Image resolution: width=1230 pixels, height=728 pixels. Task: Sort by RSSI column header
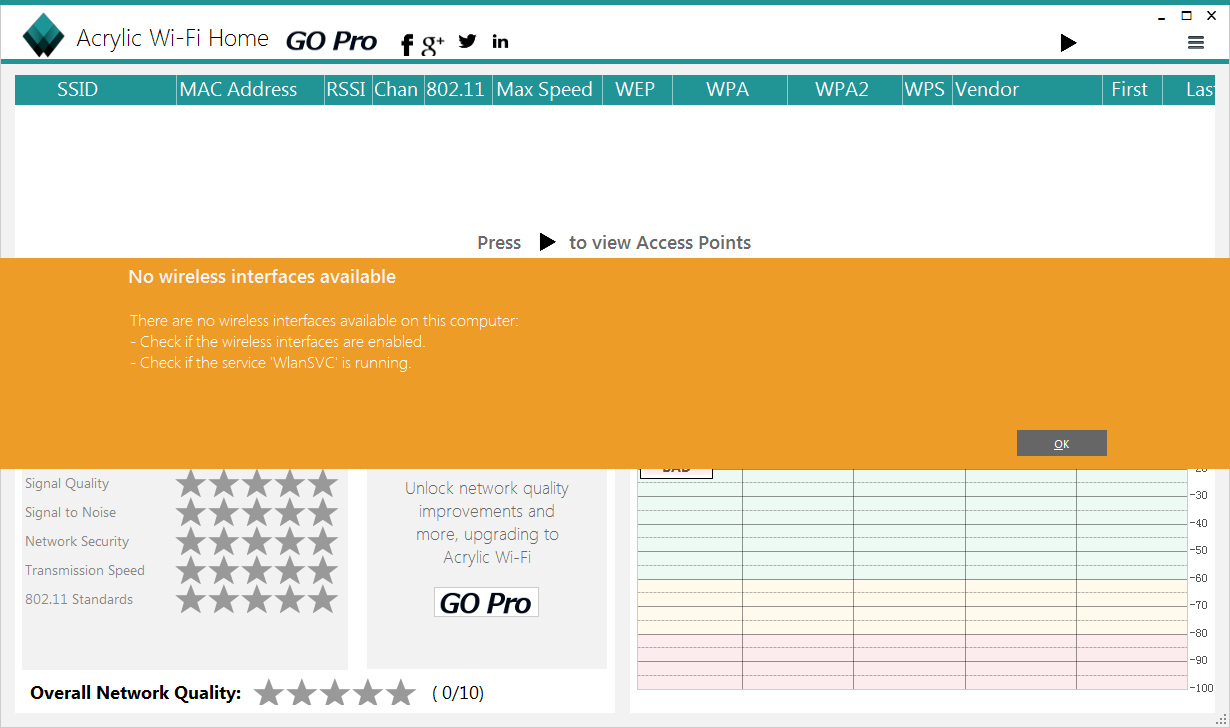346,90
